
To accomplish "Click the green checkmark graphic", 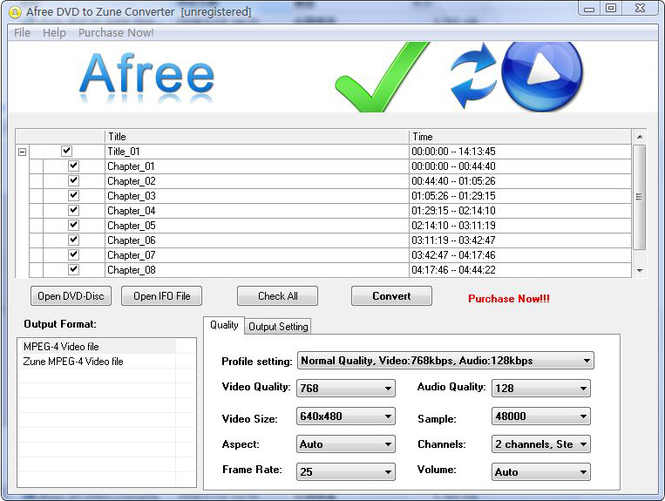I will (x=382, y=77).
